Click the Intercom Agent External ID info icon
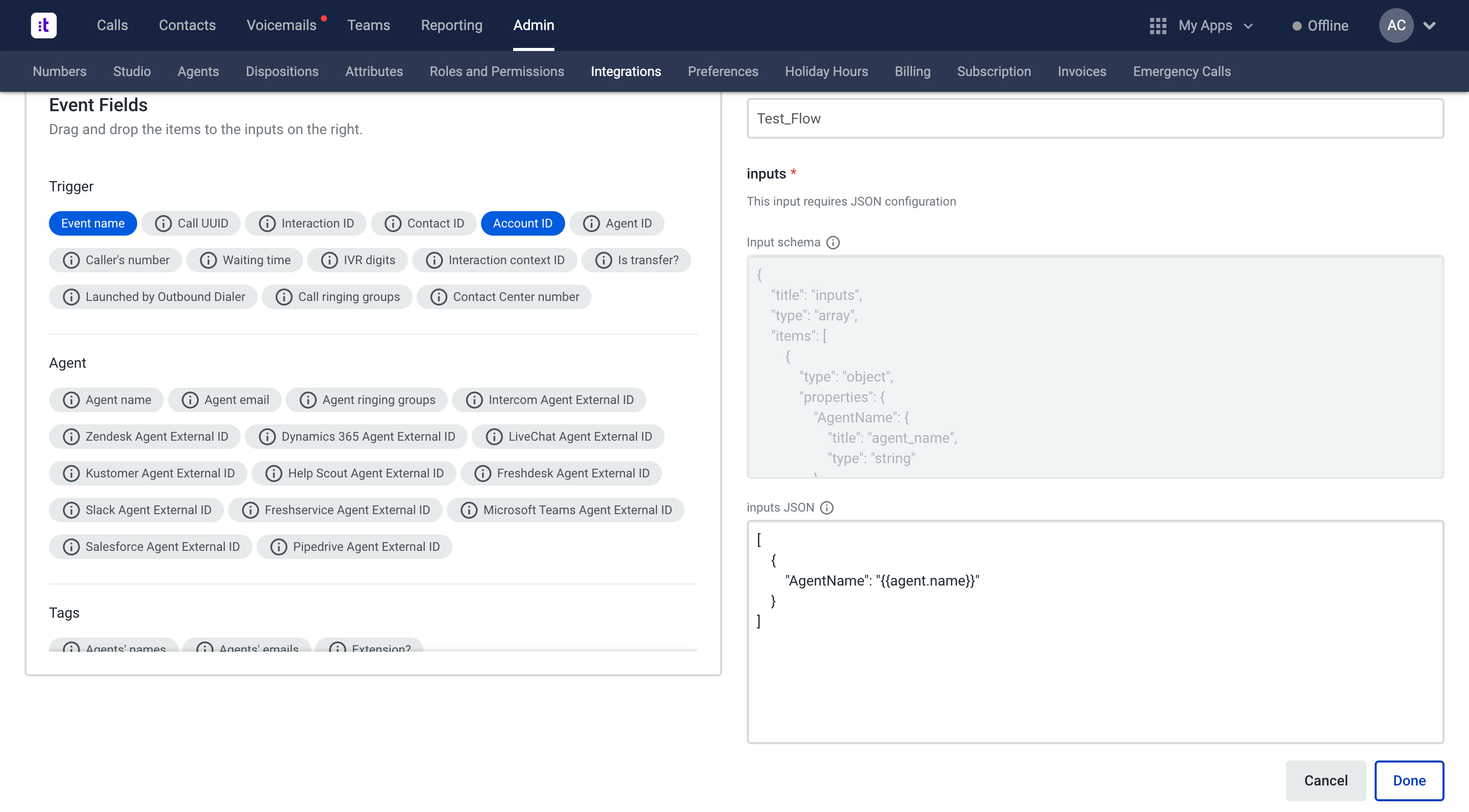This screenshot has height=812, width=1469. (474, 400)
